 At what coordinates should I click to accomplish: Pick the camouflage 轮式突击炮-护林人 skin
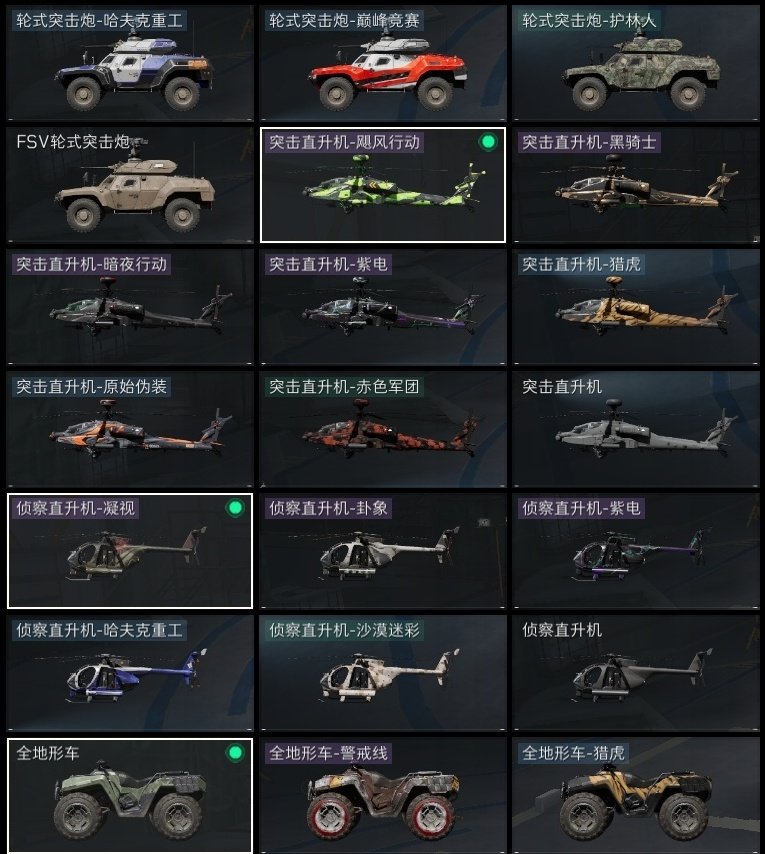tap(636, 63)
